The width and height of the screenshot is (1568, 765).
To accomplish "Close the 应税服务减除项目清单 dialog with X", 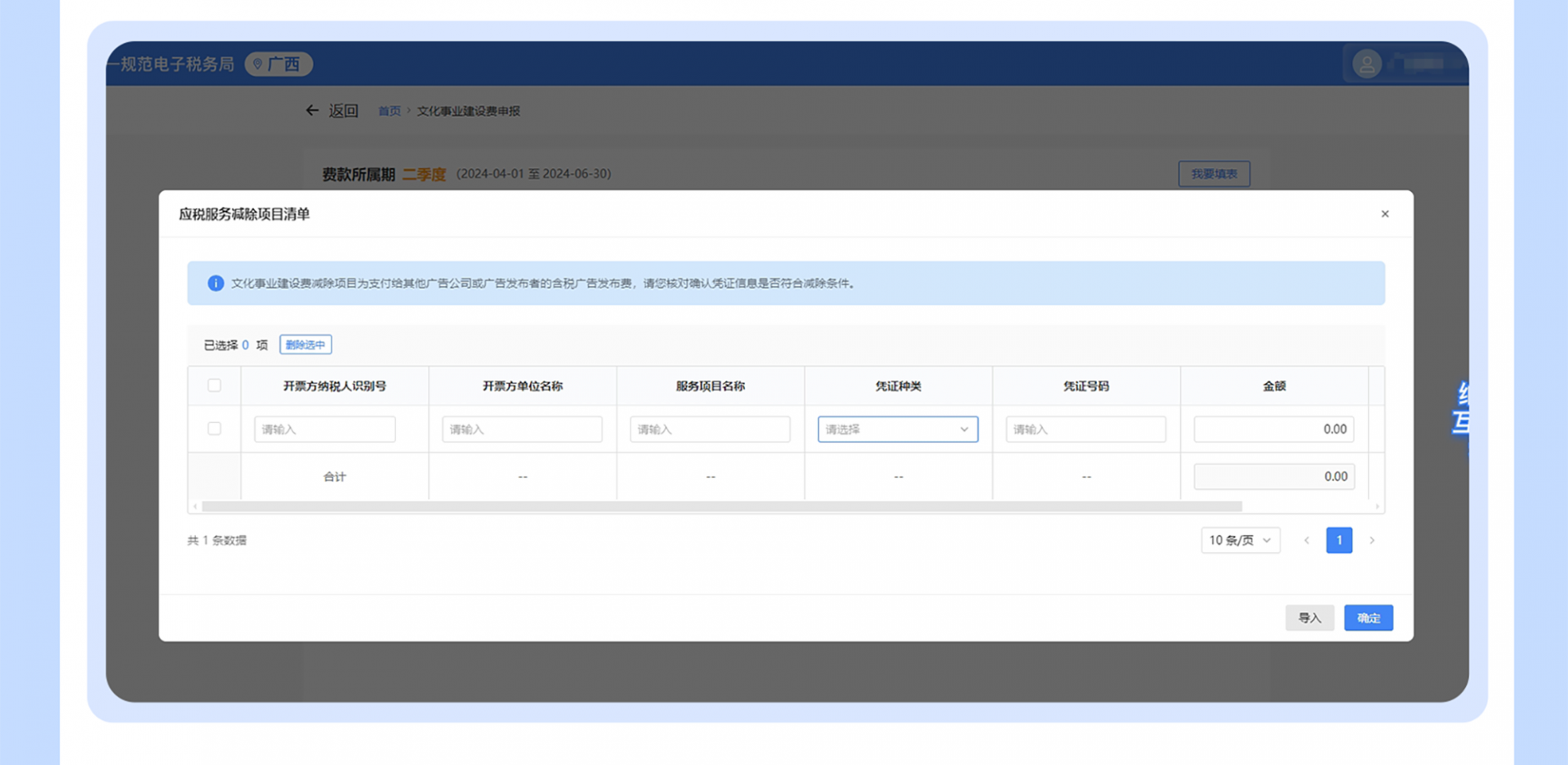I will tap(1384, 214).
